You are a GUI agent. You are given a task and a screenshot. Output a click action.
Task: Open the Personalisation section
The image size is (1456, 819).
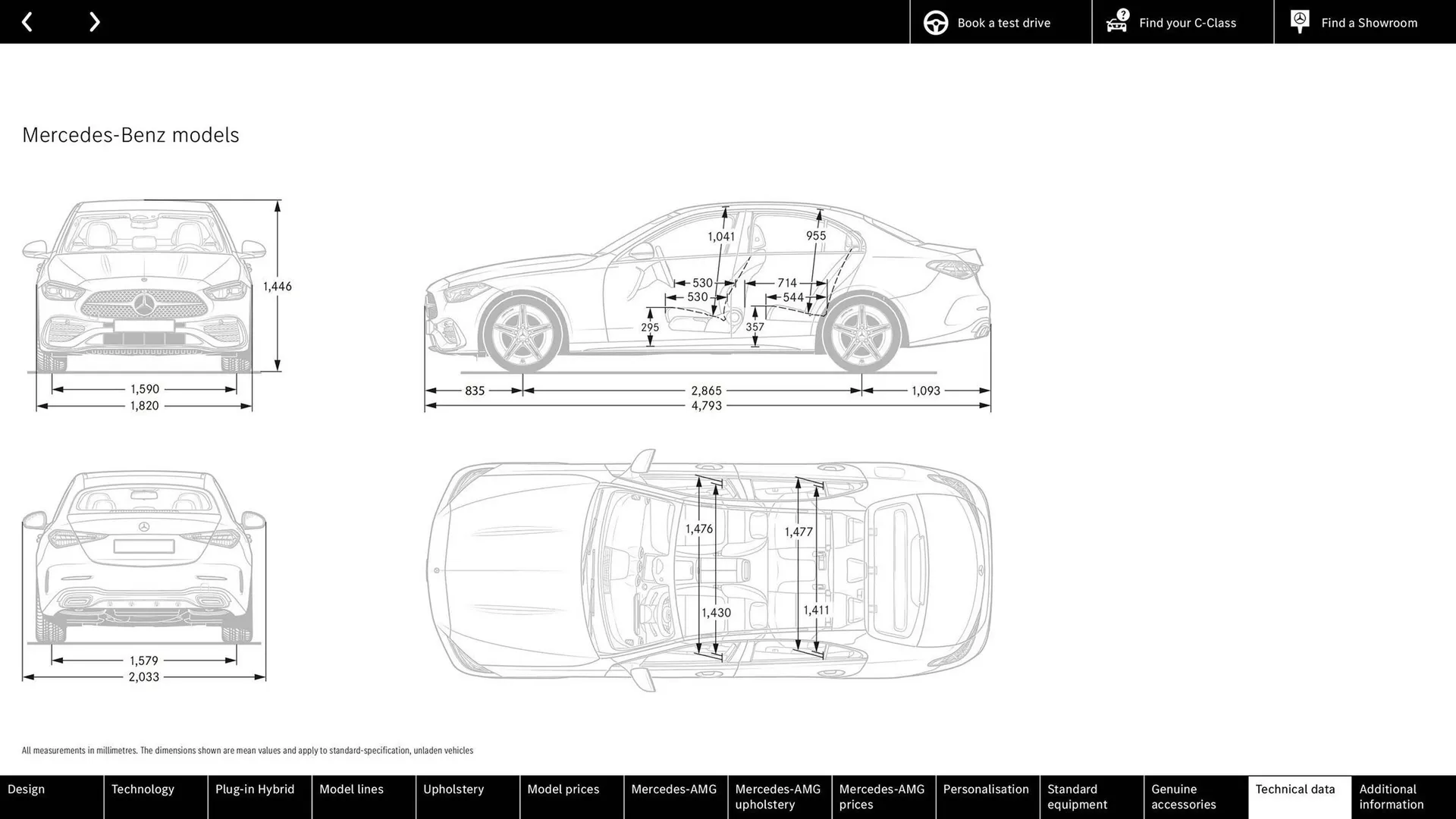(x=986, y=796)
